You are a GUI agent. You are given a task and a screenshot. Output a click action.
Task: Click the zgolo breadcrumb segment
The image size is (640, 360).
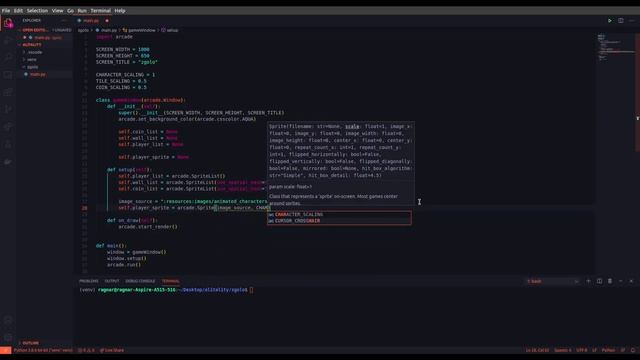point(83,30)
